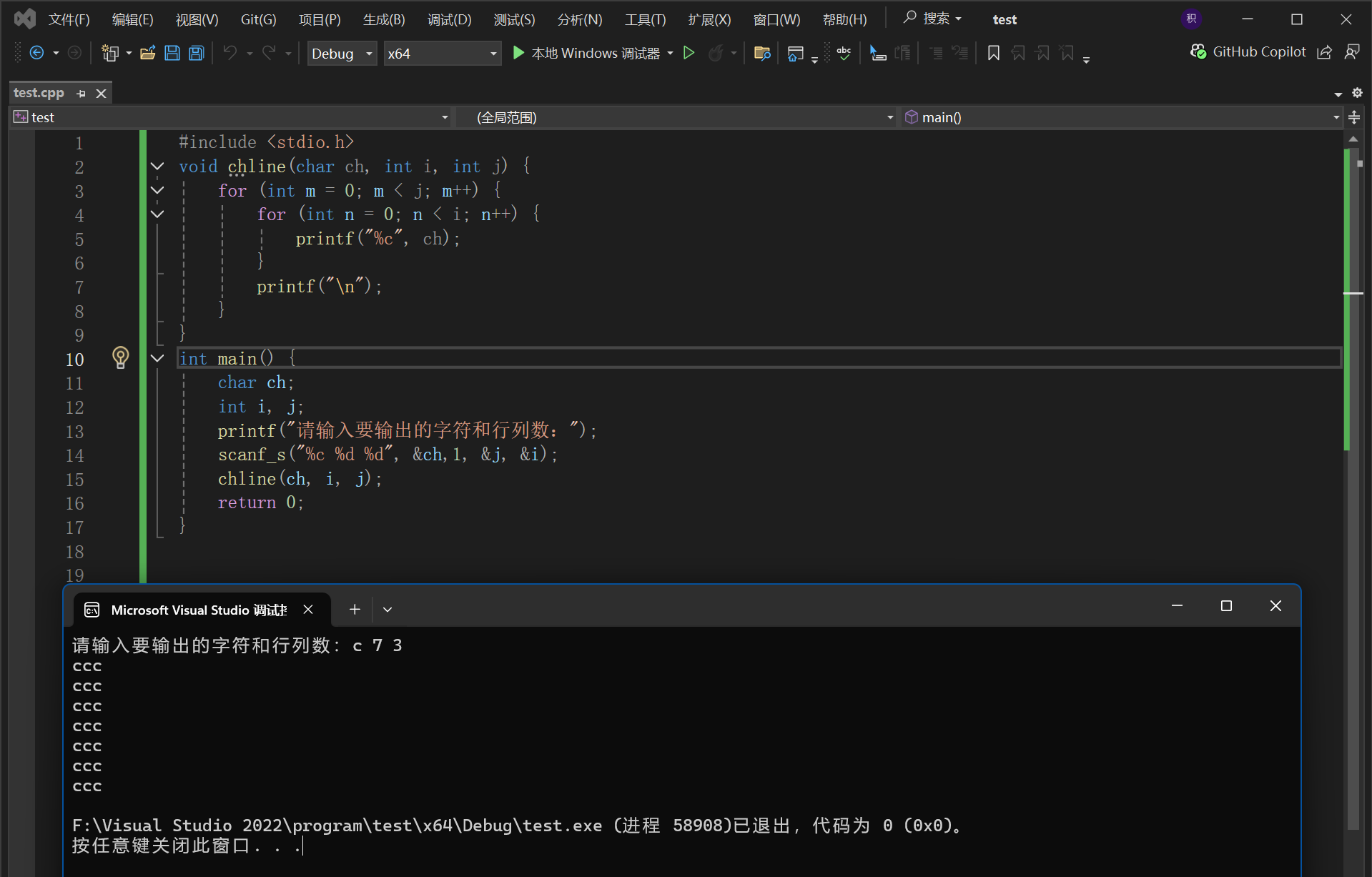1372x877 pixels.
Task: Click line number 14 in the gutter
Action: tap(74, 455)
